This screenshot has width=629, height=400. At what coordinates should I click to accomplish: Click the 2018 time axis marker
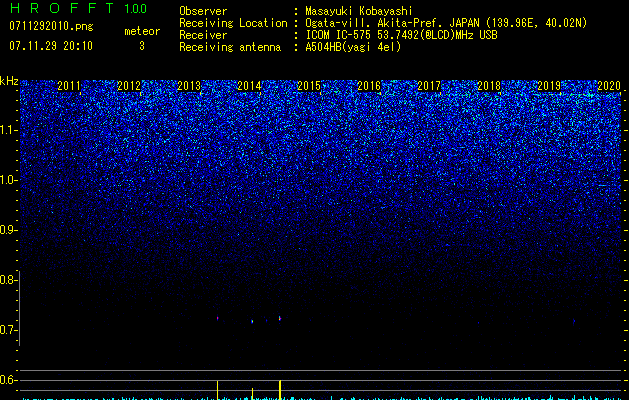point(489,85)
